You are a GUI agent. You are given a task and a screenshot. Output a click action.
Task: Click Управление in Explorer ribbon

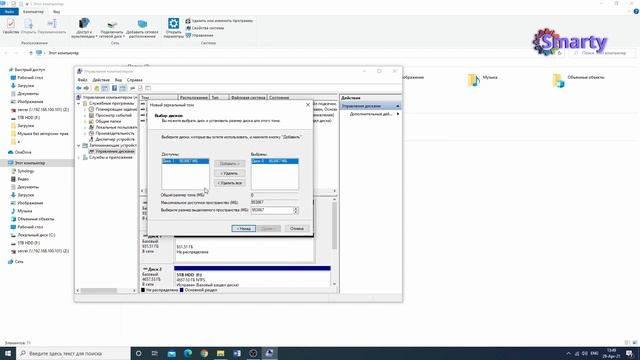click(200, 36)
